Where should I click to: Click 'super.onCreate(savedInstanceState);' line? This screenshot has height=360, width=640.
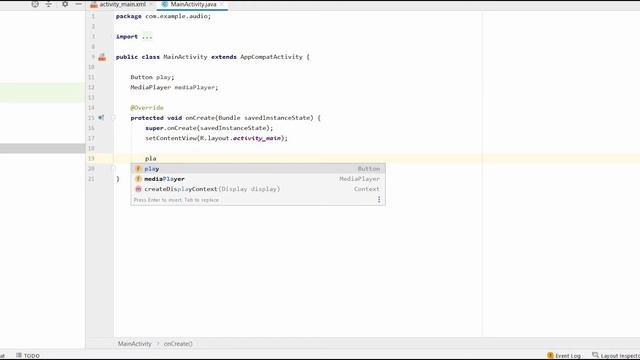tap(209, 128)
